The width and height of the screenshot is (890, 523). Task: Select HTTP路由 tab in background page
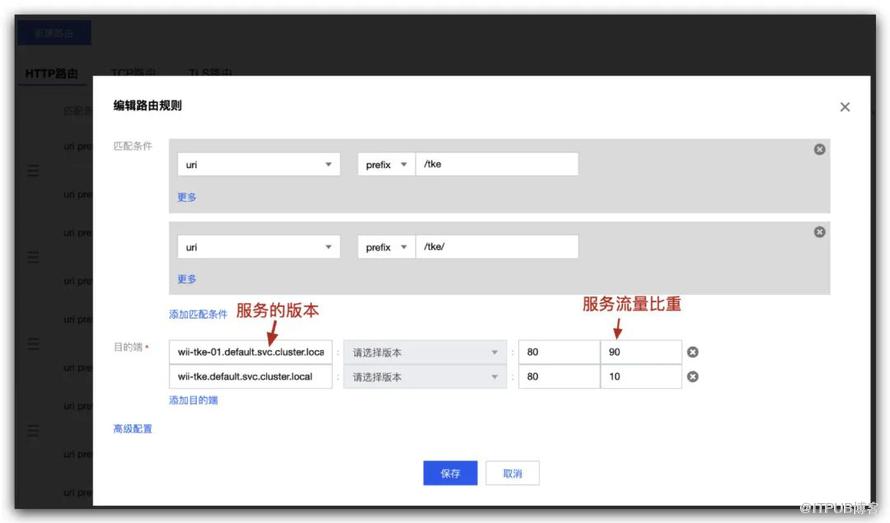tap(52, 73)
